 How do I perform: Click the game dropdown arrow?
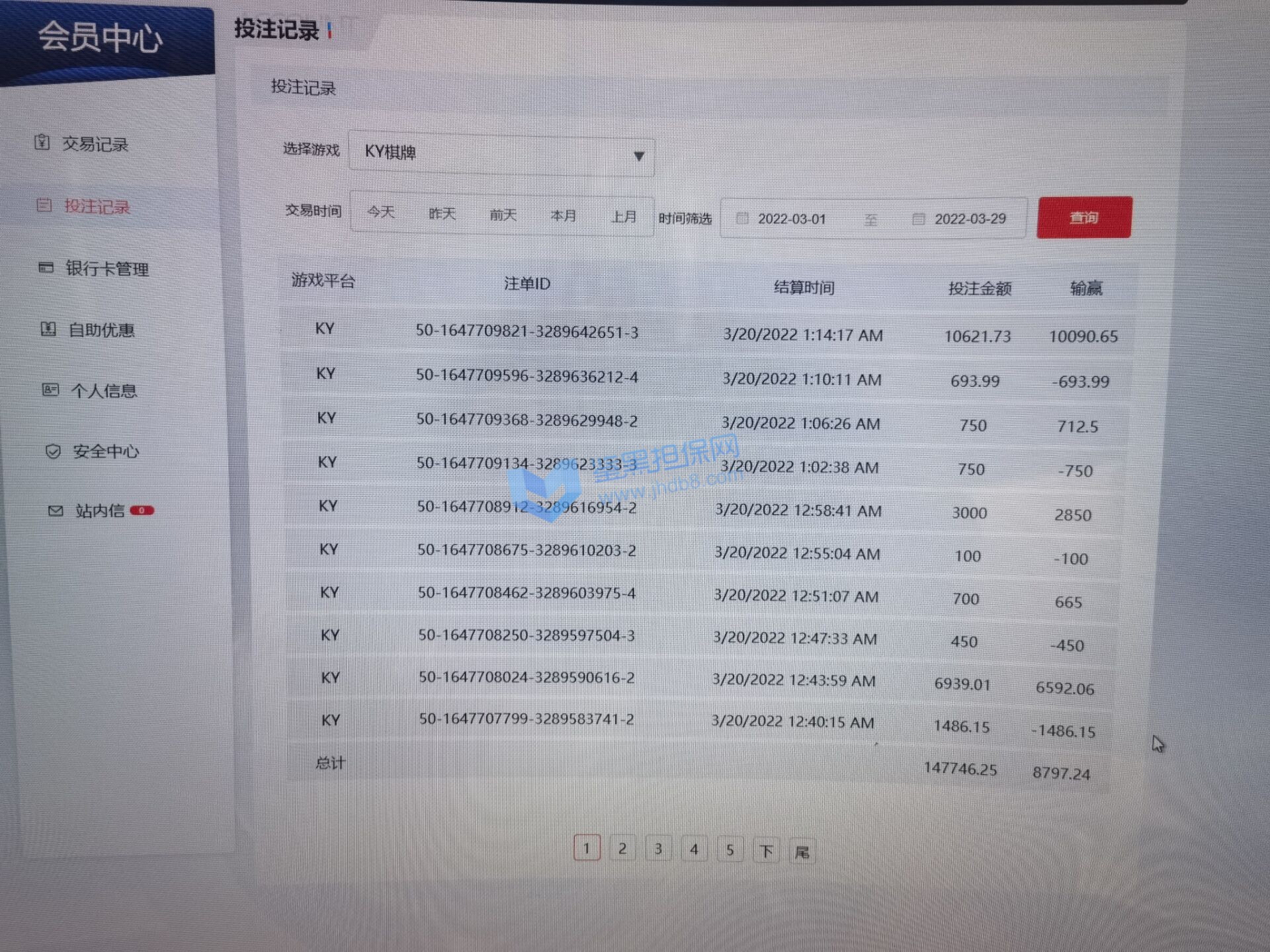[638, 156]
